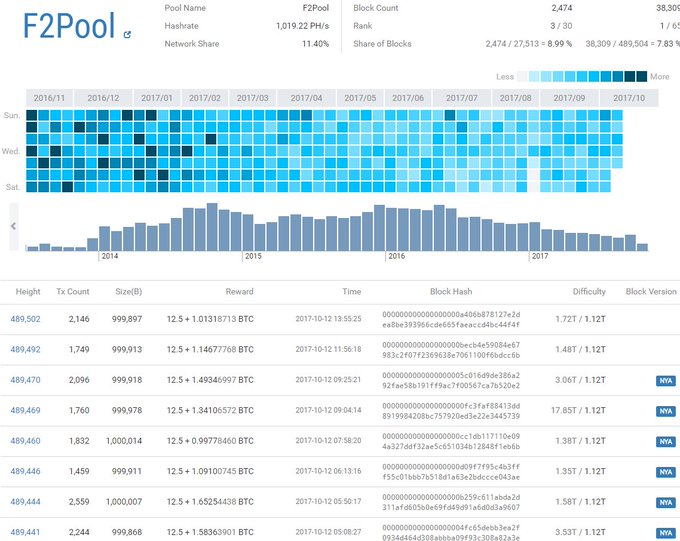The width and height of the screenshot is (680, 541).
Task: Click the tallest bar in late 2014
Action: [212, 227]
